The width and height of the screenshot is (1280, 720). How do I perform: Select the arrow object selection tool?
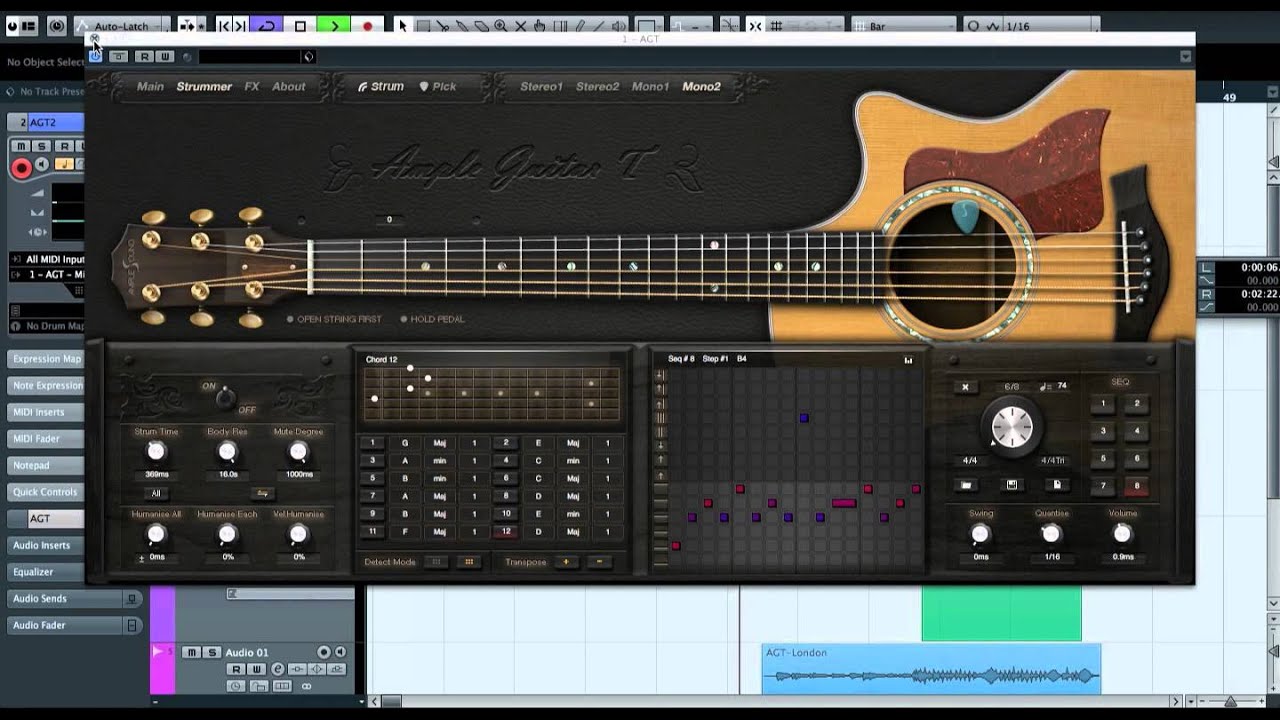402,26
